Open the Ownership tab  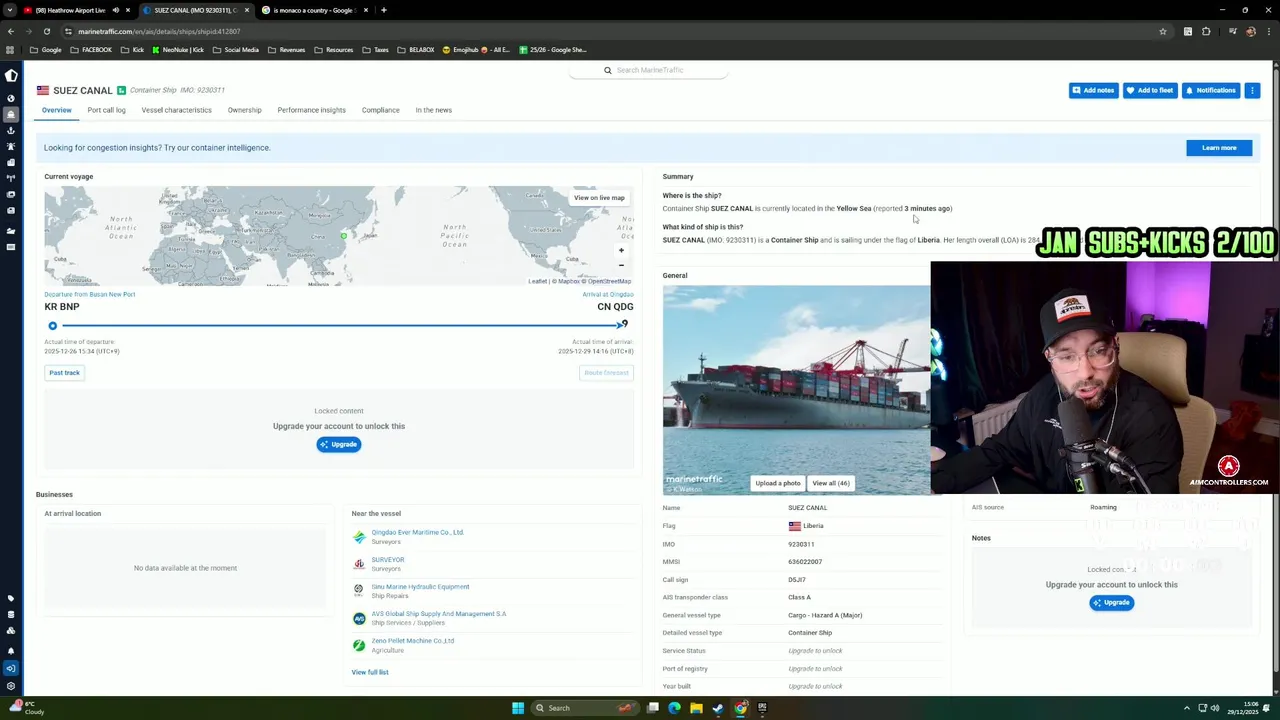[244, 110]
